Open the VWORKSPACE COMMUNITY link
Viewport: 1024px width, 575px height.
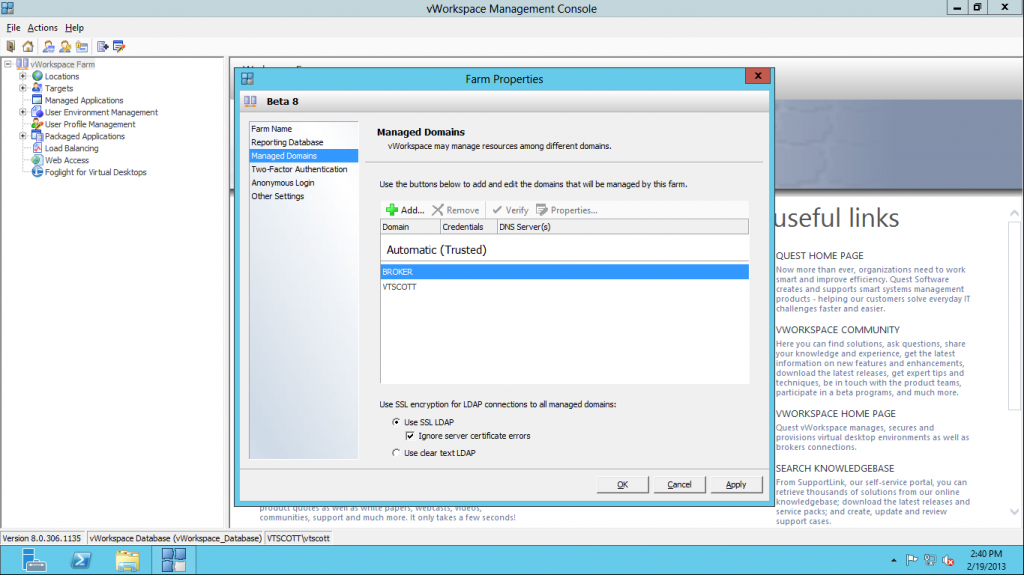[838, 330]
